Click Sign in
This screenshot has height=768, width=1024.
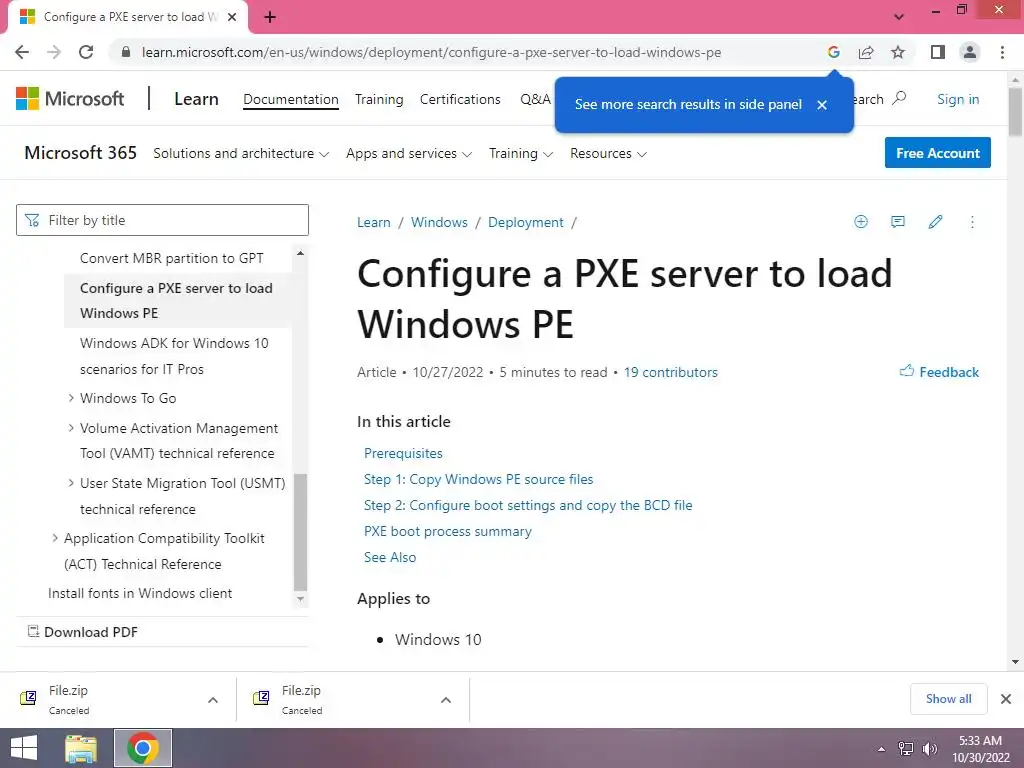point(958,99)
